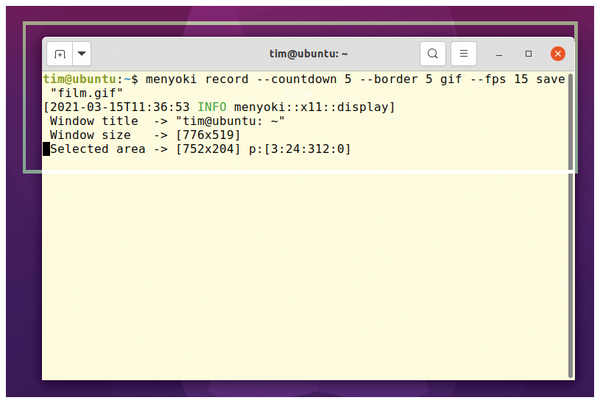Click the --fps option in command

pyautogui.click(x=488, y=79)
